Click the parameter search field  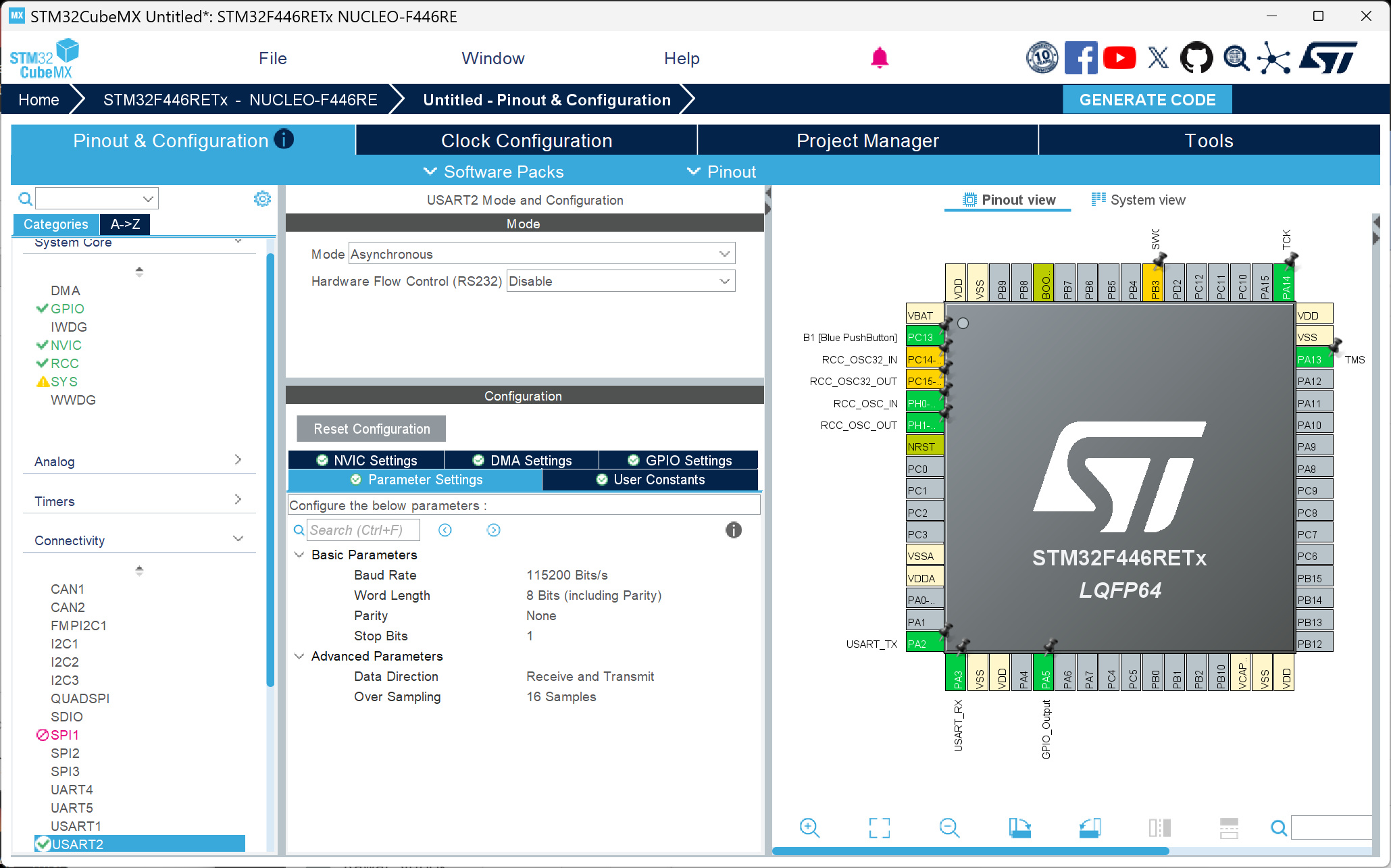click(363, 530)
